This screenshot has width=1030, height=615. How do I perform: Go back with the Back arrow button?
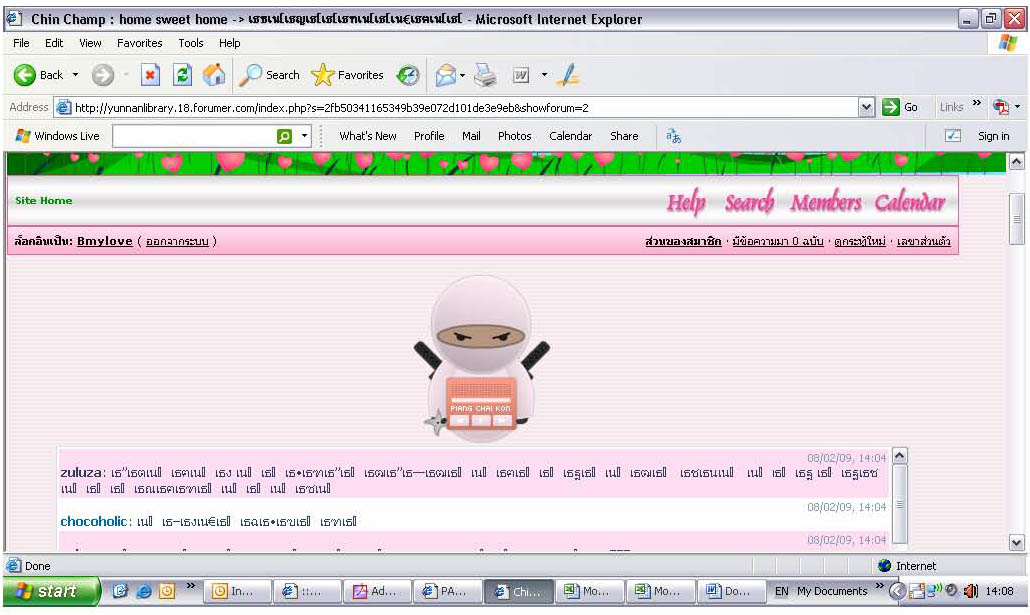point(38,75)
